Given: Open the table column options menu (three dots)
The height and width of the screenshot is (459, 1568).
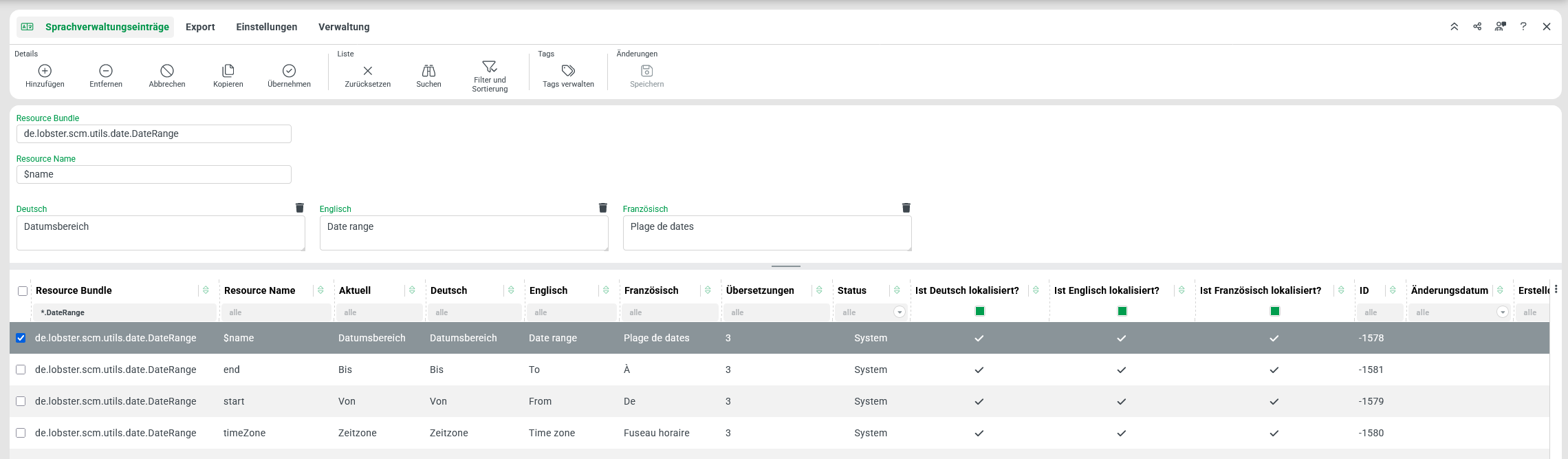Looking at the screenshot, I should 1556,290.
